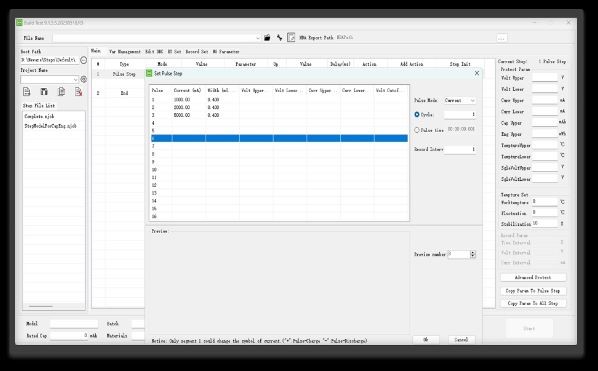Switch to the Main tab
Screen dimensions: 598x371
pos(96,51)
